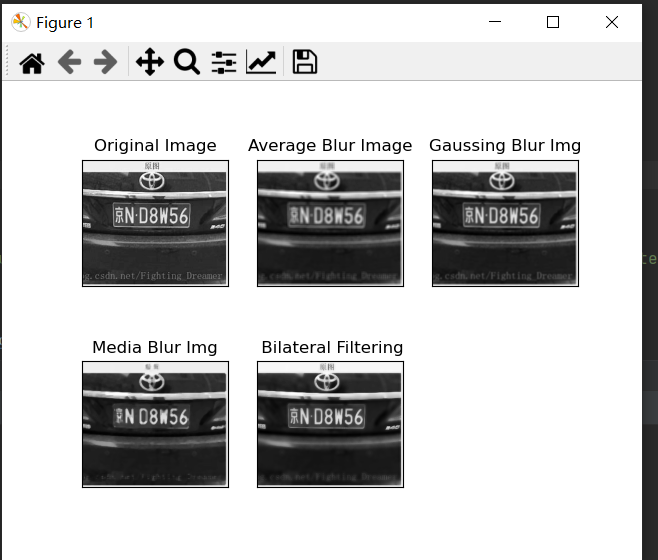Open Configure subplots sliders icon
658x560 pixels.
coord(224,63)
